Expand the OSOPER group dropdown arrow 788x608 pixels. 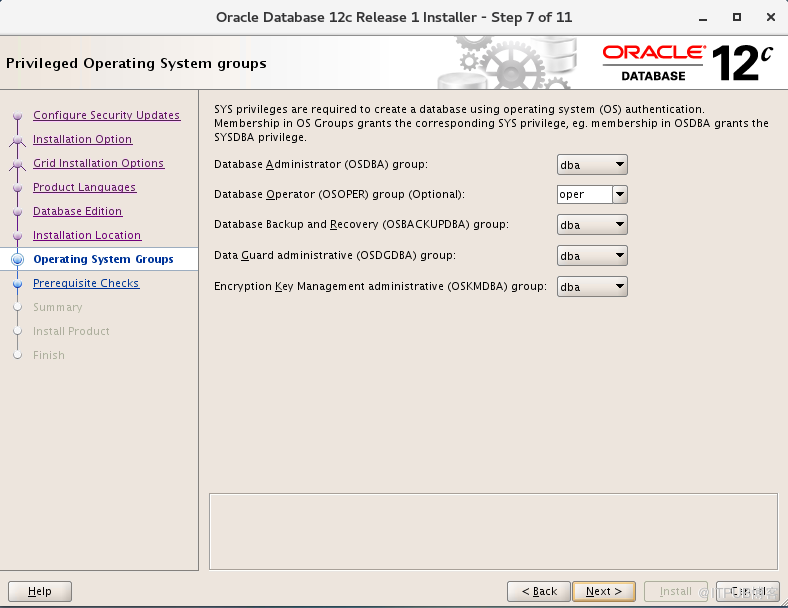pos(620,194)
